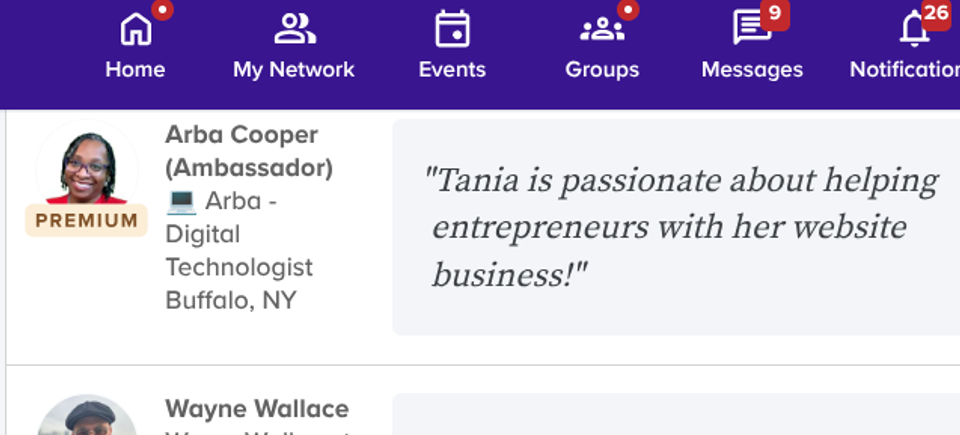Click the Events menu label

[452, 69]
